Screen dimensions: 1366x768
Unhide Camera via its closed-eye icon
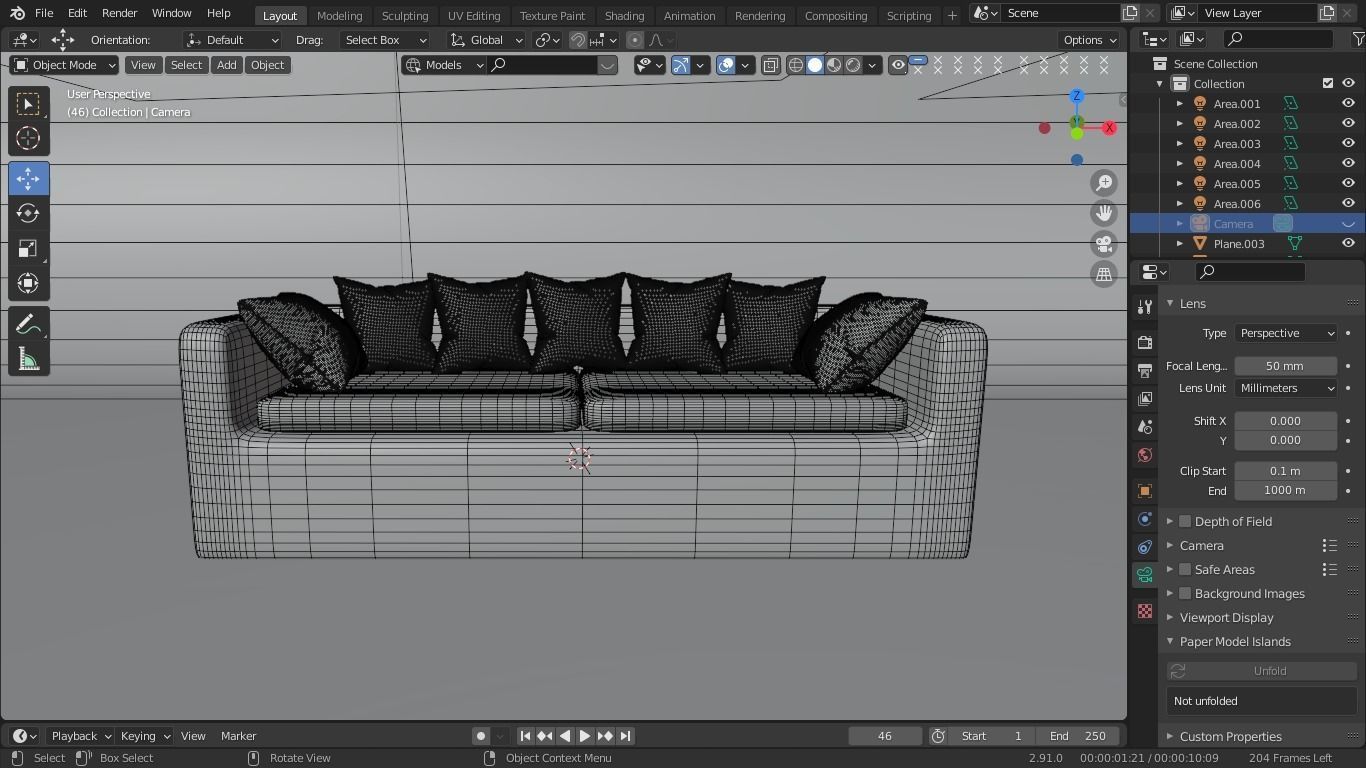pyautogui.click(x=1348, y=223)
